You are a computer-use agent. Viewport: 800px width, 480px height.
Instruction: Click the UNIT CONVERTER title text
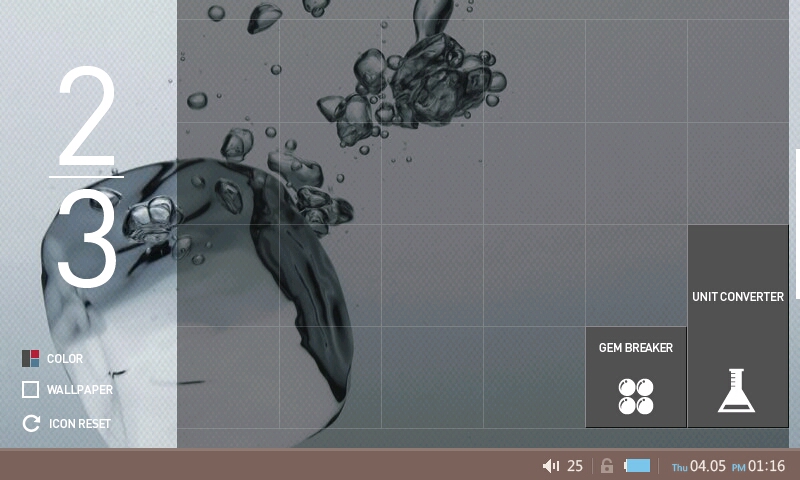coord(738,297)
